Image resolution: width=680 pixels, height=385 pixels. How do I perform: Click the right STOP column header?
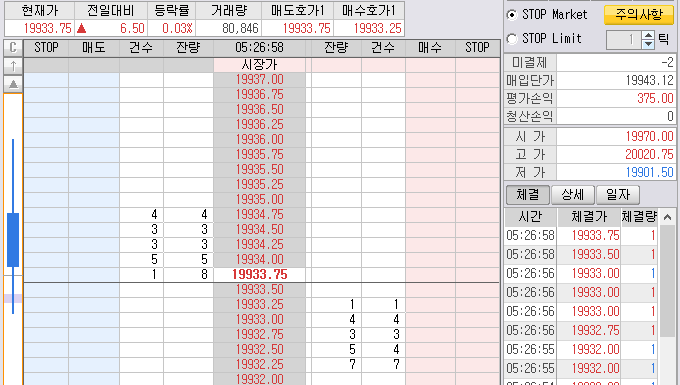[478, 47]
